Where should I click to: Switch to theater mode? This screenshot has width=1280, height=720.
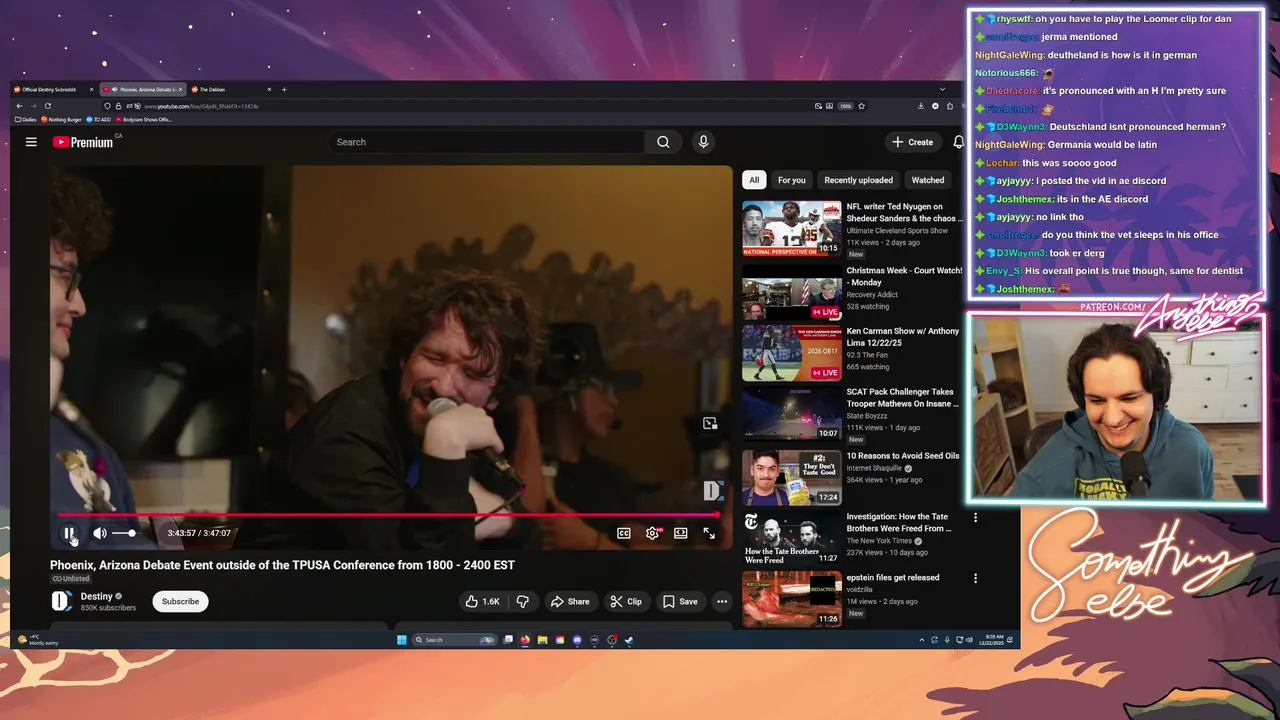[681, 533]
